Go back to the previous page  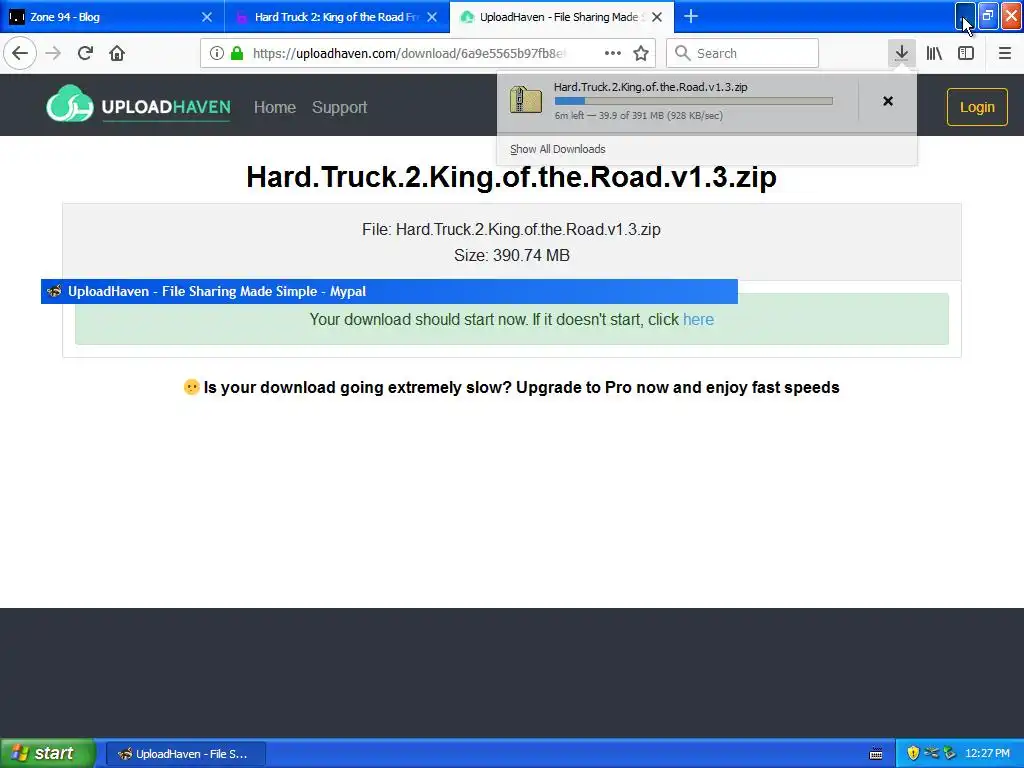click(x=20, y=53)
